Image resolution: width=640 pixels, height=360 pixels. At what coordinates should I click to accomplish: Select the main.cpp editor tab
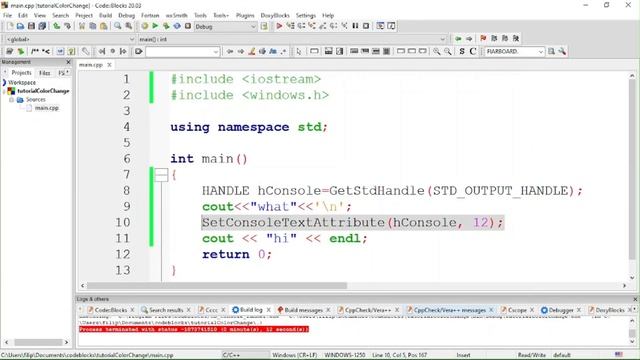(91, 65)
